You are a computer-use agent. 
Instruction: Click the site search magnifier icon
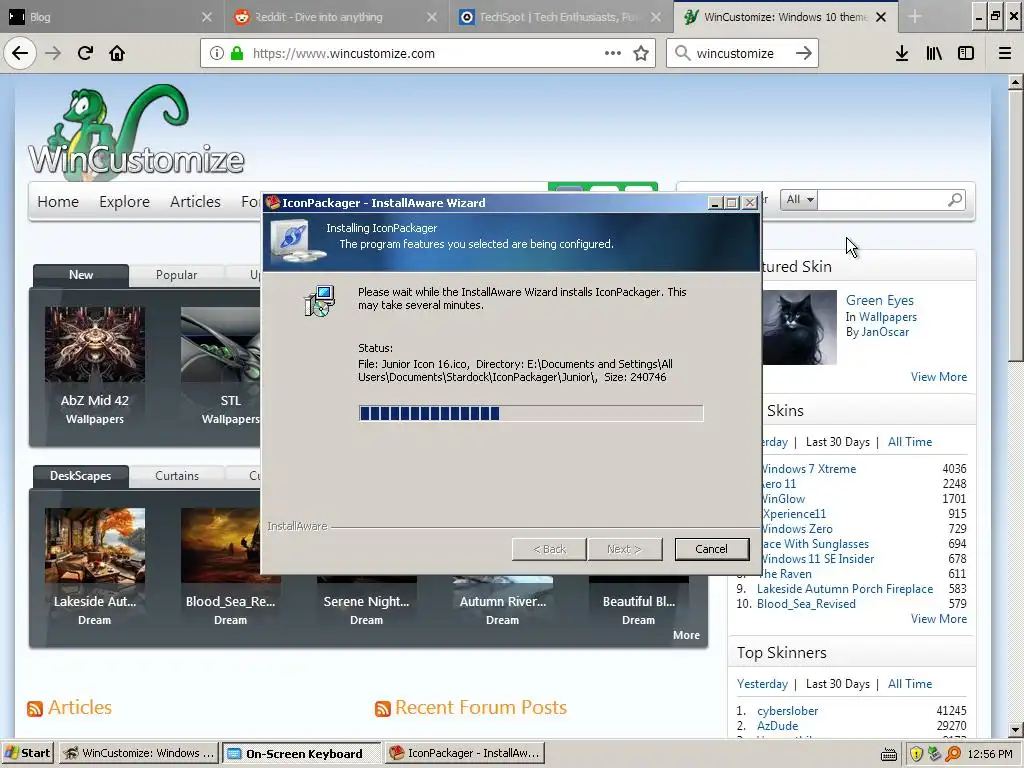[x=955, y=199]
